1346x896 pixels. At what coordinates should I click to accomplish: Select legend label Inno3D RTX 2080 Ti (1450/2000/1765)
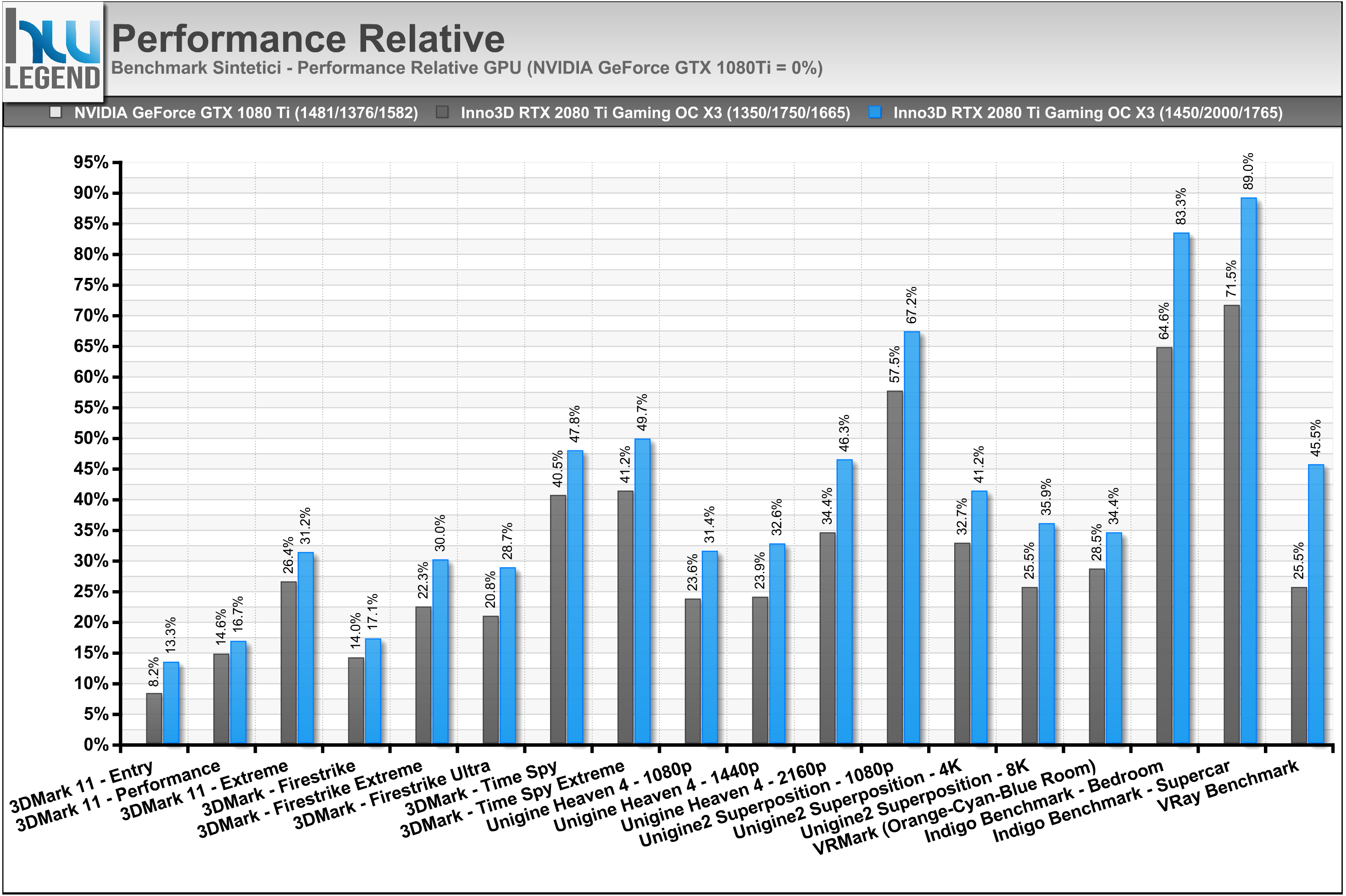tap(1088, 112)
